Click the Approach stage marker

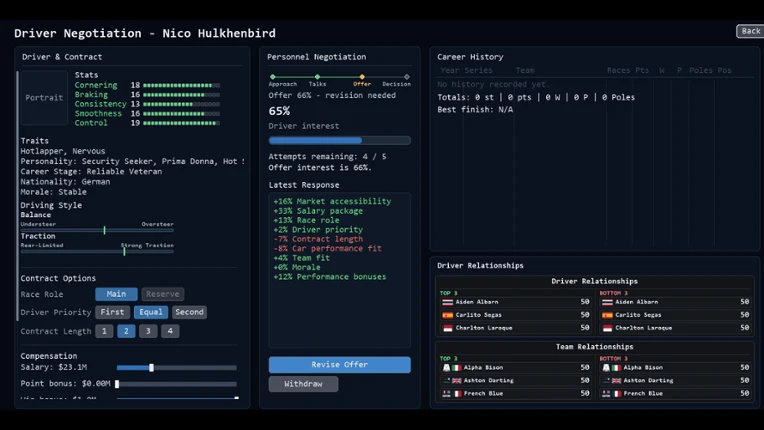click(x=273, y=77)
